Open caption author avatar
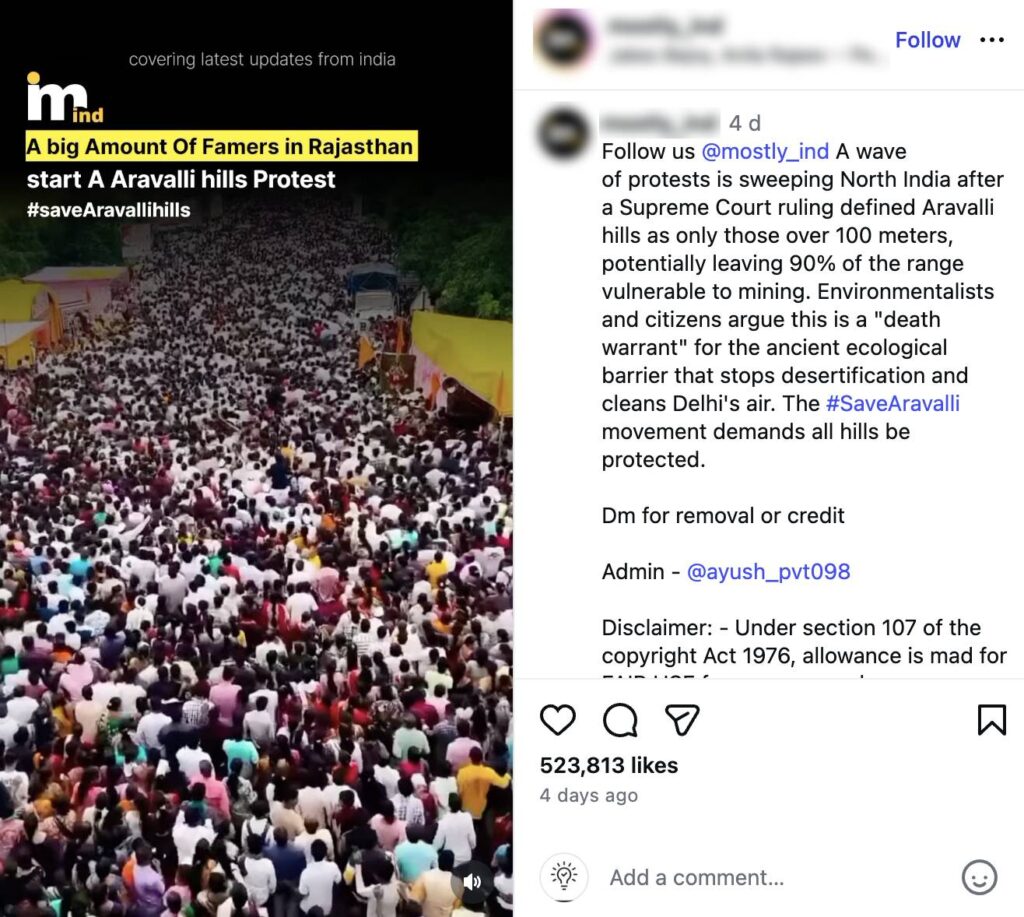 pos(564,133)
